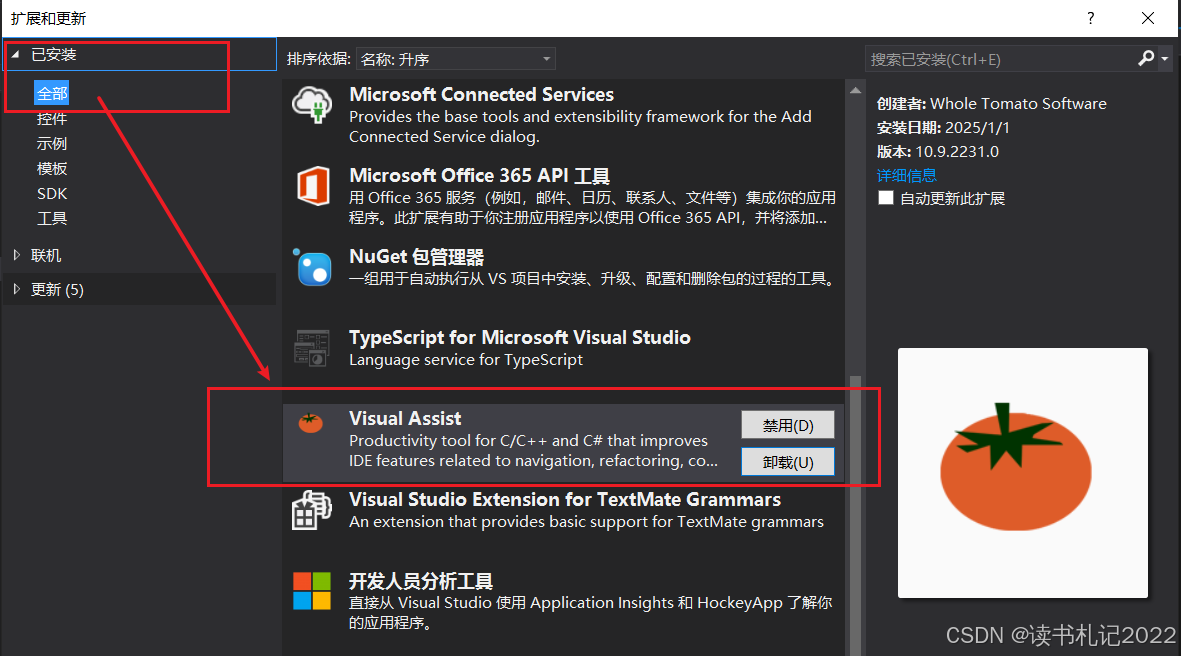The height and width of the screenshot is (656, 1181).
Task: Select the 工具 category
Action: click(52, 218)
